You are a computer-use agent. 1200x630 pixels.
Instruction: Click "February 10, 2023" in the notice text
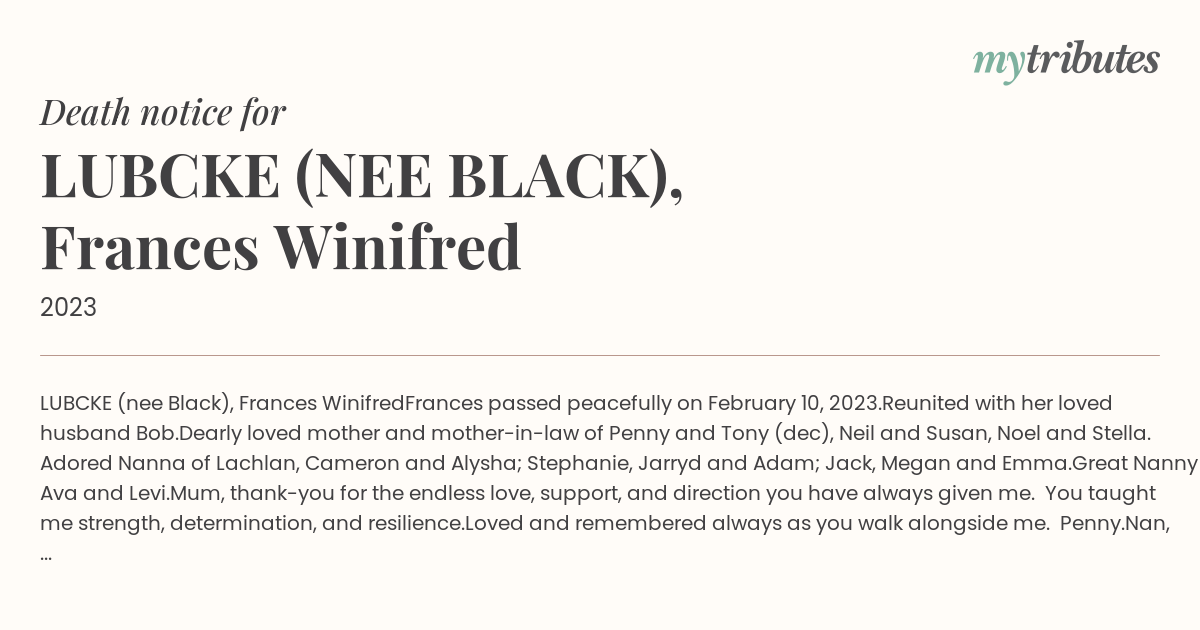tap(793, 404)
